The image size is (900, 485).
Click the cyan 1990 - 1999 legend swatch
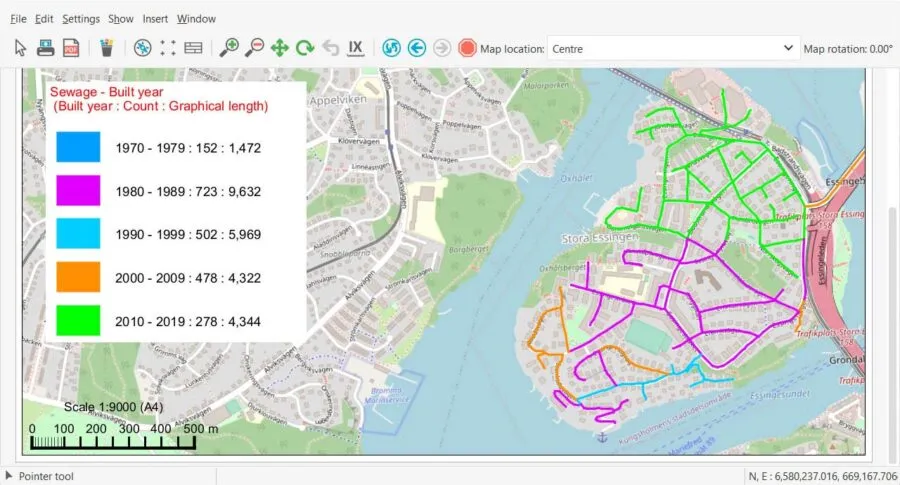78,234
